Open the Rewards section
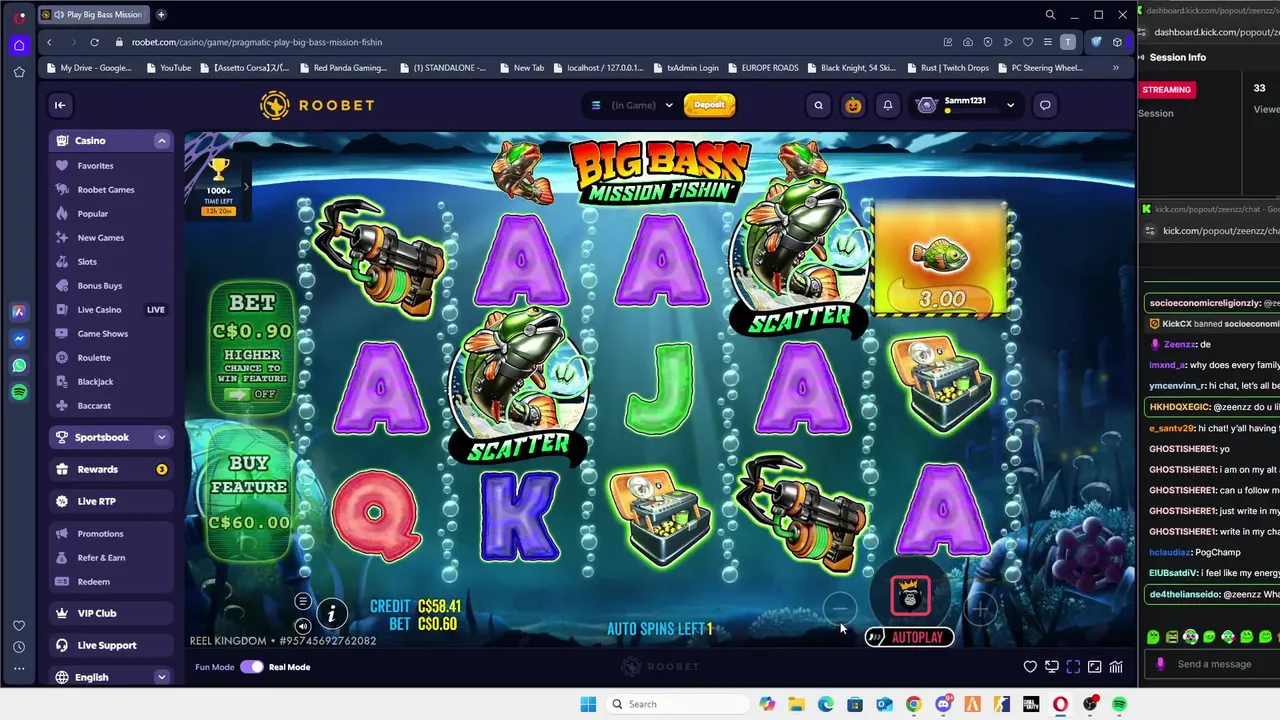1280x720 pixels. 111,469
